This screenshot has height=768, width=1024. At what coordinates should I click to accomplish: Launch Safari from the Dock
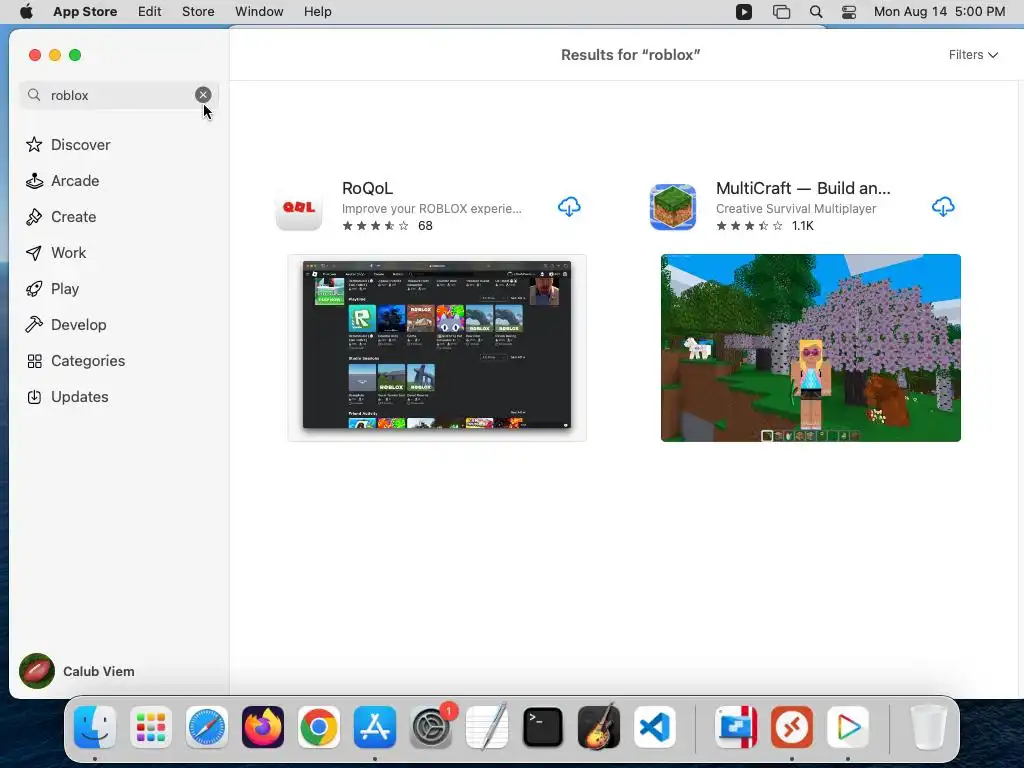click(207, 727)
